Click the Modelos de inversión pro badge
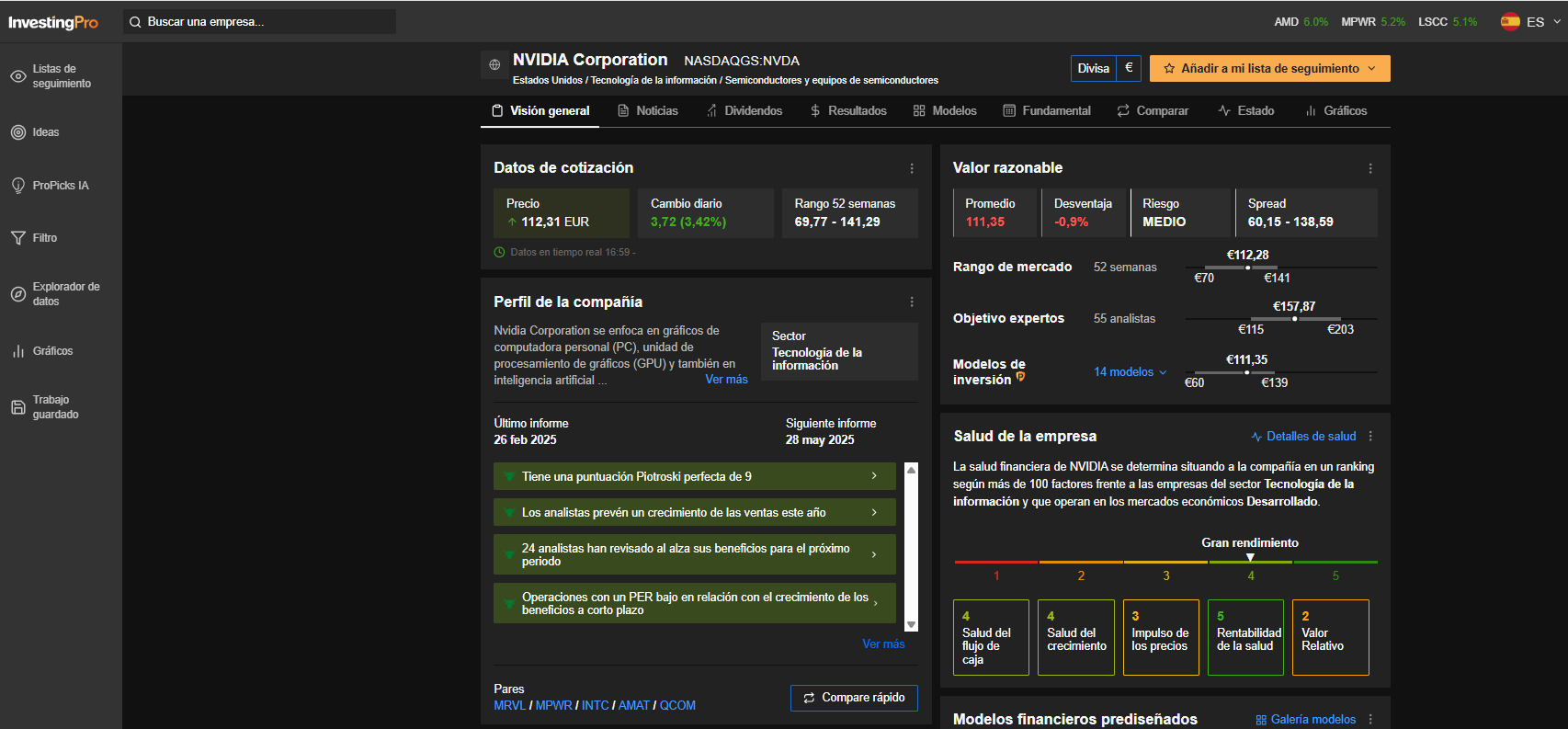The image size is (1568, 729). pyautogui.click(x=1020, y=376)
